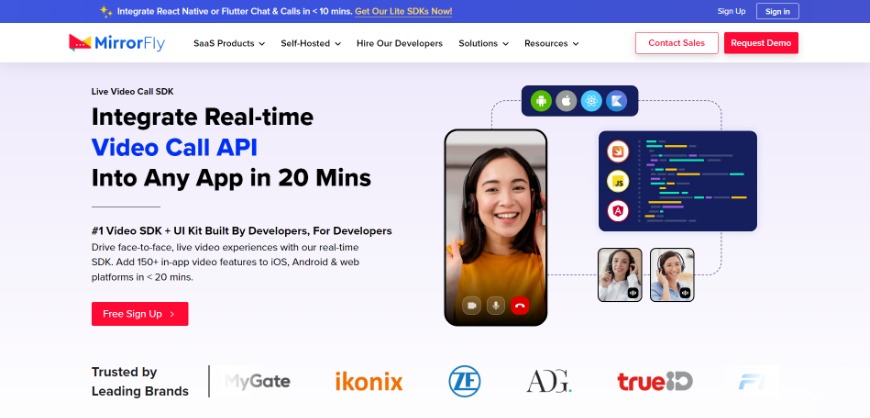Expand the SaaS Products chevron
The image size is (870, 418).
(x=262, y=44)
